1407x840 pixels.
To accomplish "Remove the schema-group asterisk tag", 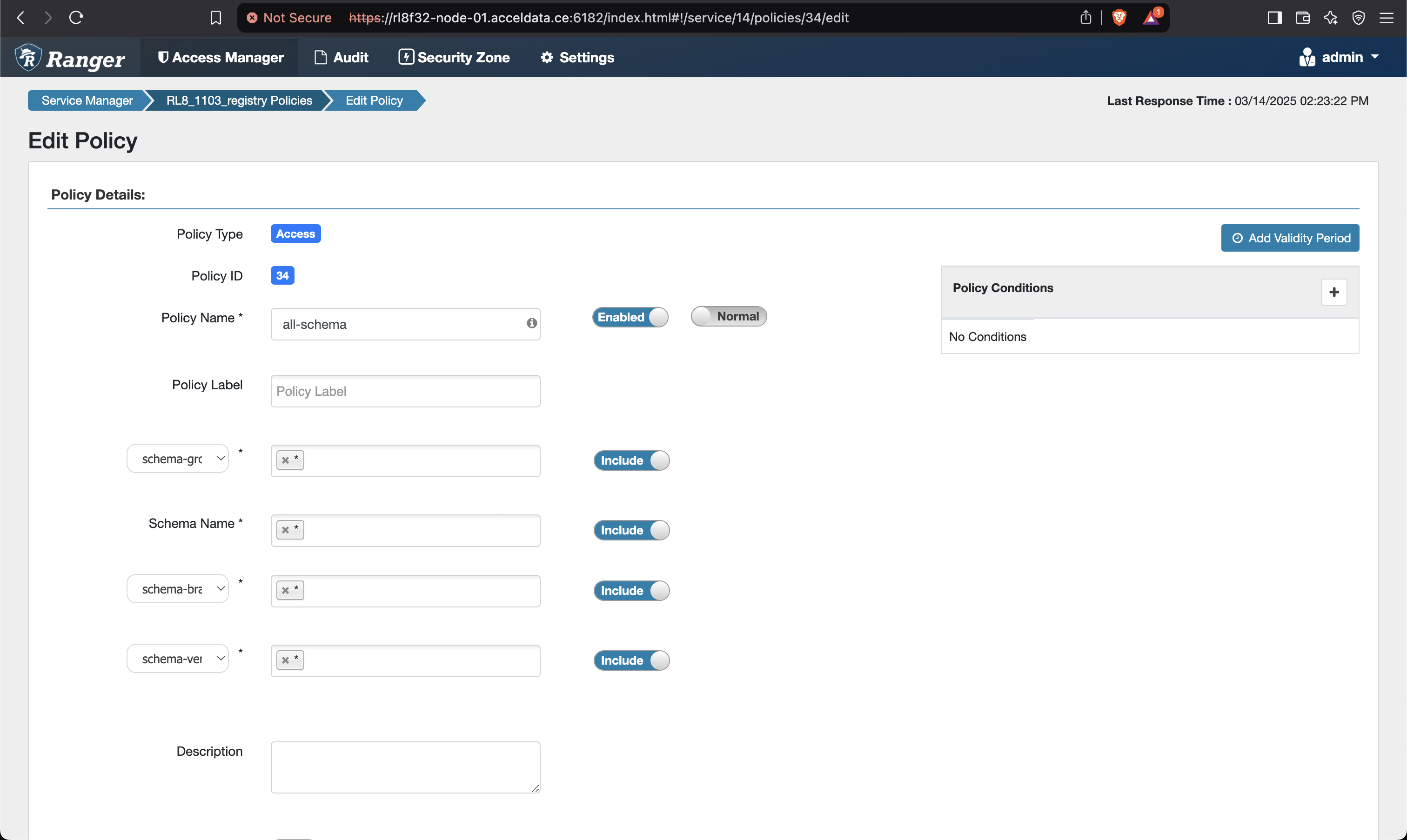I will 285,460.
